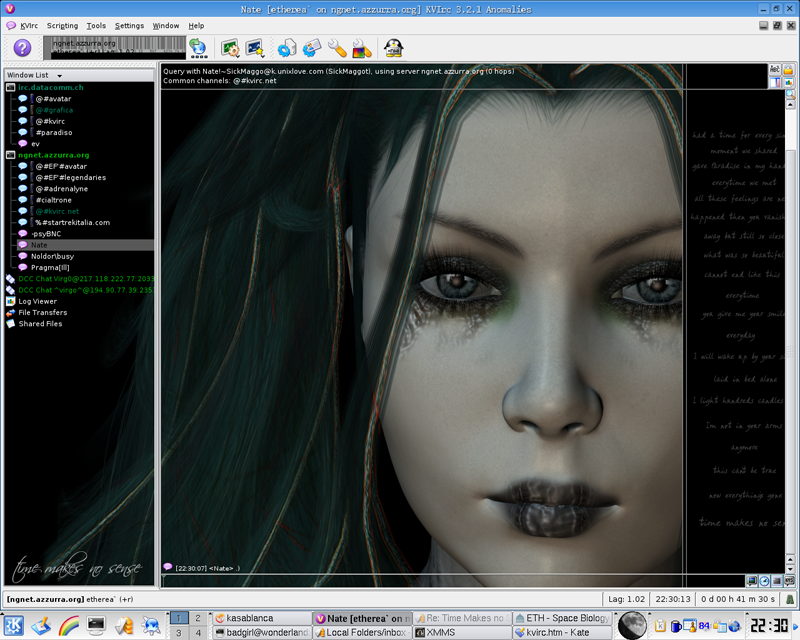Open the theme options color wrench icon
The height and width of the screenshot is (640, 800).
362,48
